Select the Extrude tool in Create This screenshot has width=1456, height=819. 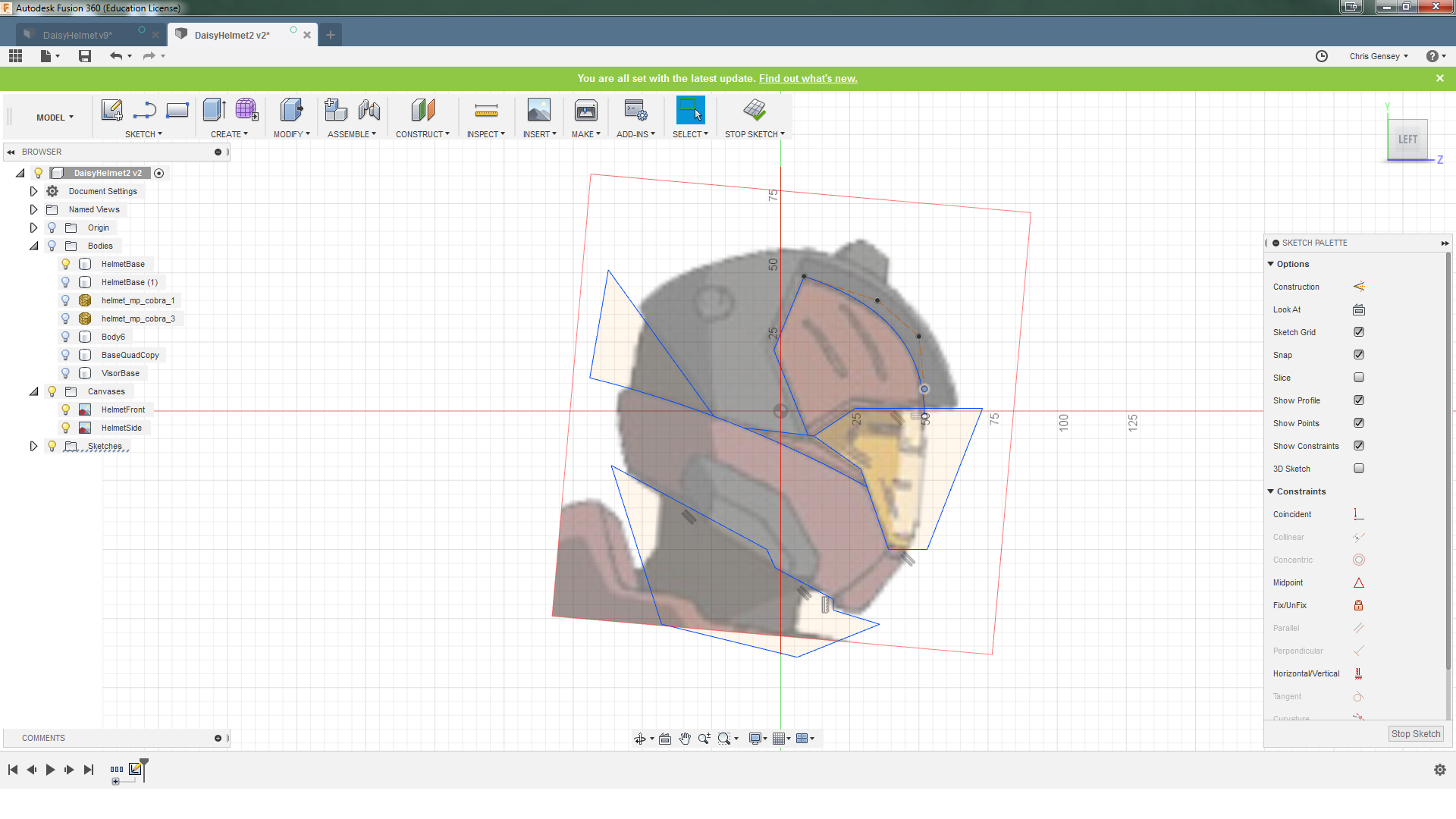[214, 111]
